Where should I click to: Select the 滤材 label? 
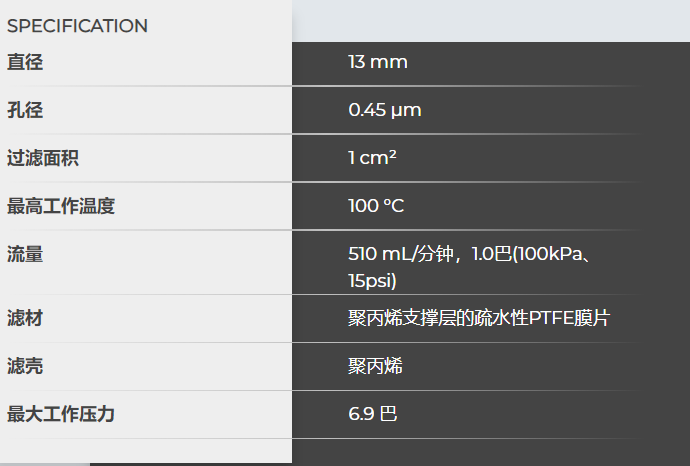click(x=25, y=318)
